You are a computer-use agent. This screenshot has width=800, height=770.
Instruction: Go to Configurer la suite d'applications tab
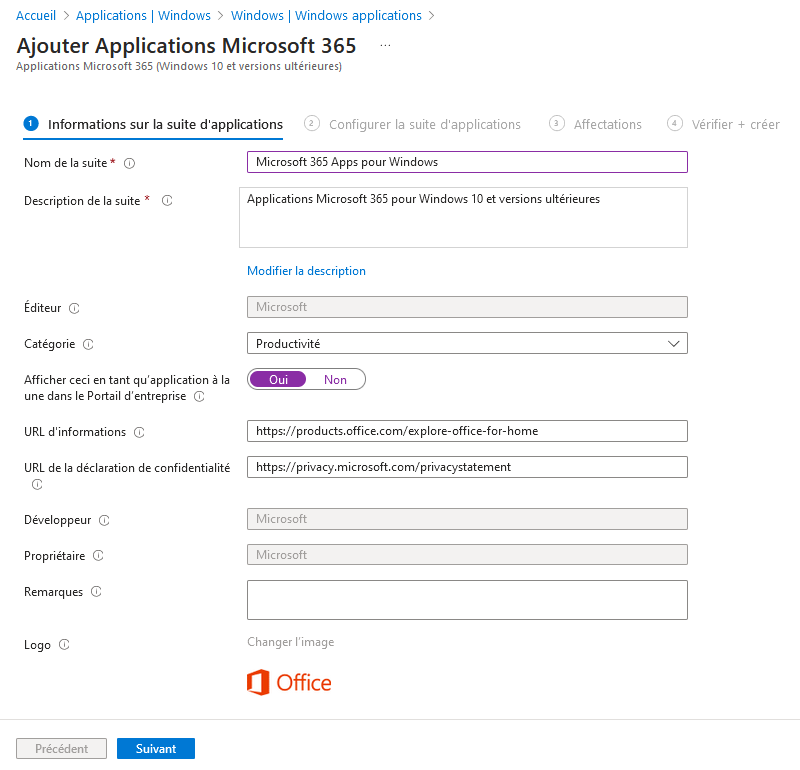pos(424,125)
